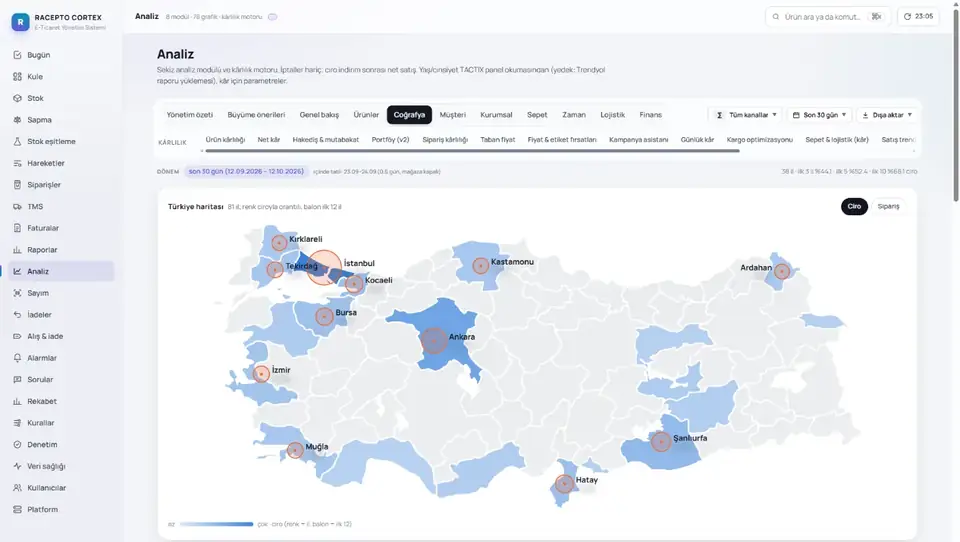The width and height of the screenshot is (960, 542).
Task: Open Kargo optimizasyonu sub-tab
Action: pos(759,140)
